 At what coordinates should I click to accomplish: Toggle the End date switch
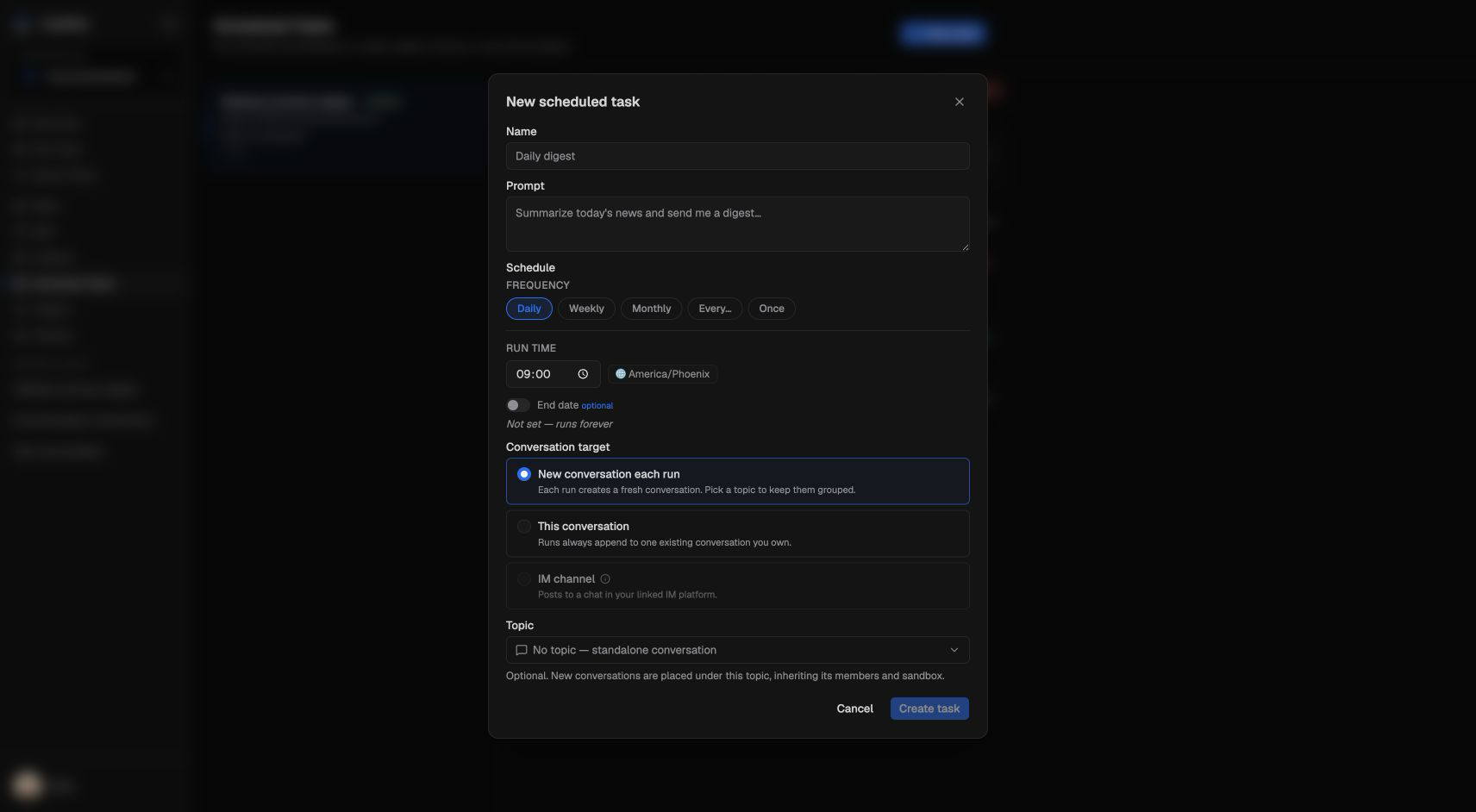518,405
